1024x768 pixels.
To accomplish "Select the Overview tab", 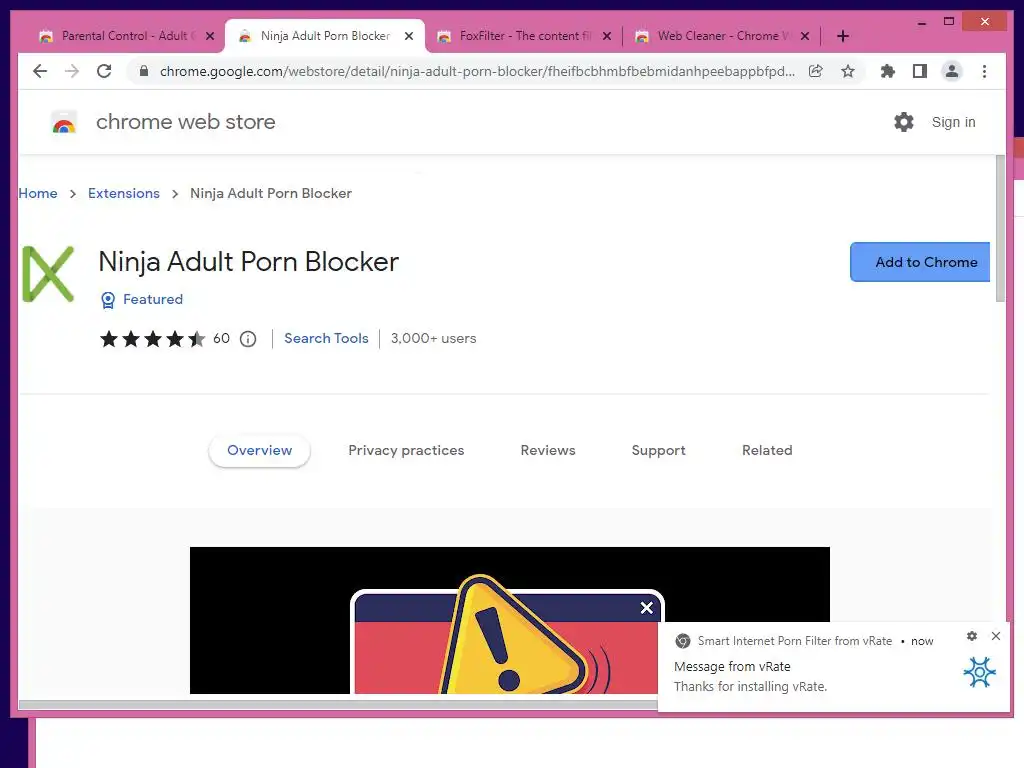I will pyautogui.click(x=259, y=451).
